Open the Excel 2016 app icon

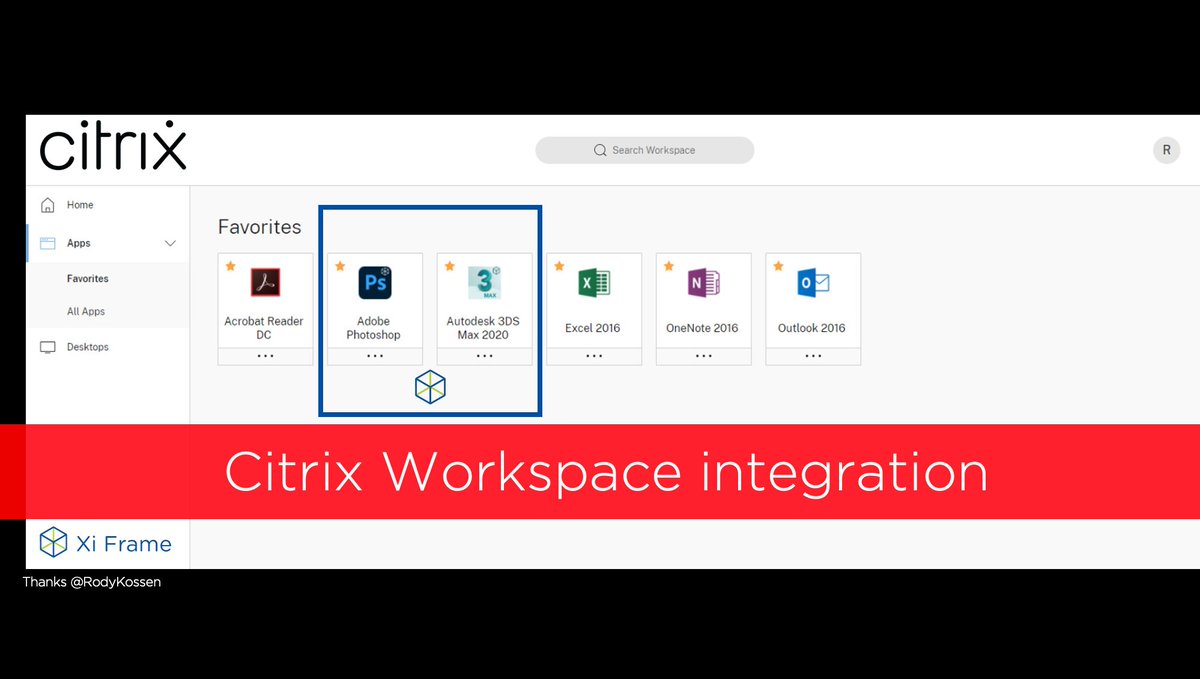click(594, 283)
